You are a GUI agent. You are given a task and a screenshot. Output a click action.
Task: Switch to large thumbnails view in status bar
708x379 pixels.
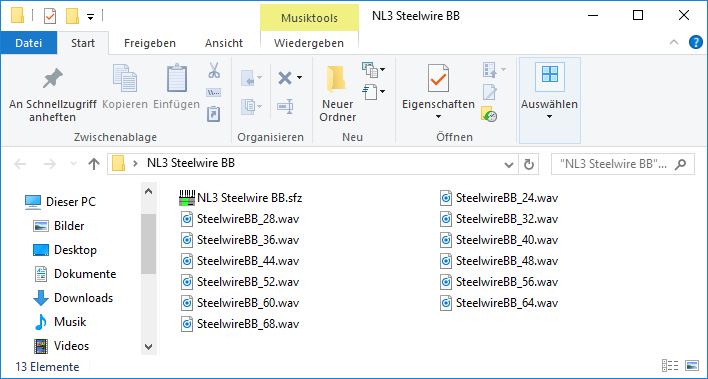coord(692,365)
